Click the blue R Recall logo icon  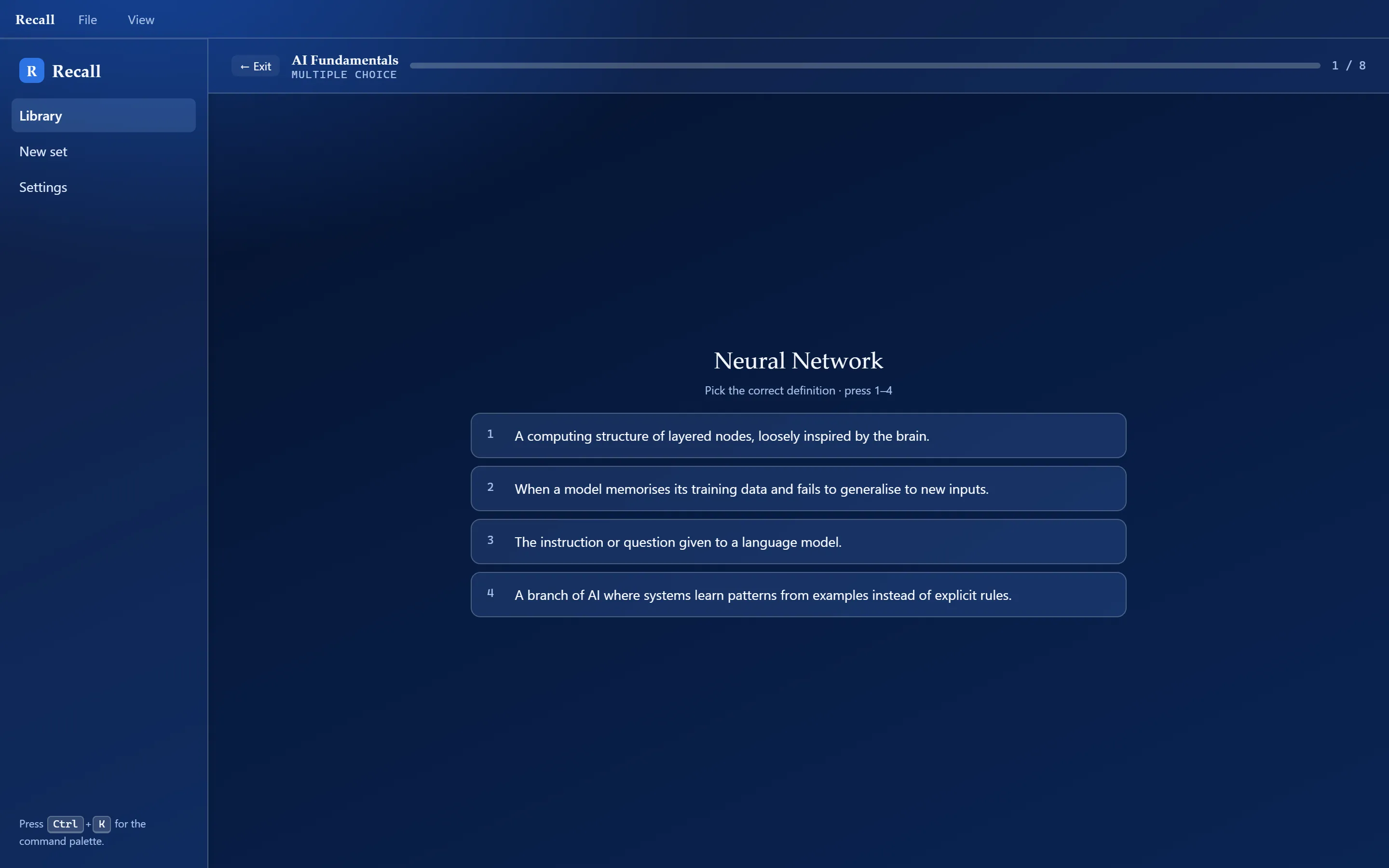(31, 70)
